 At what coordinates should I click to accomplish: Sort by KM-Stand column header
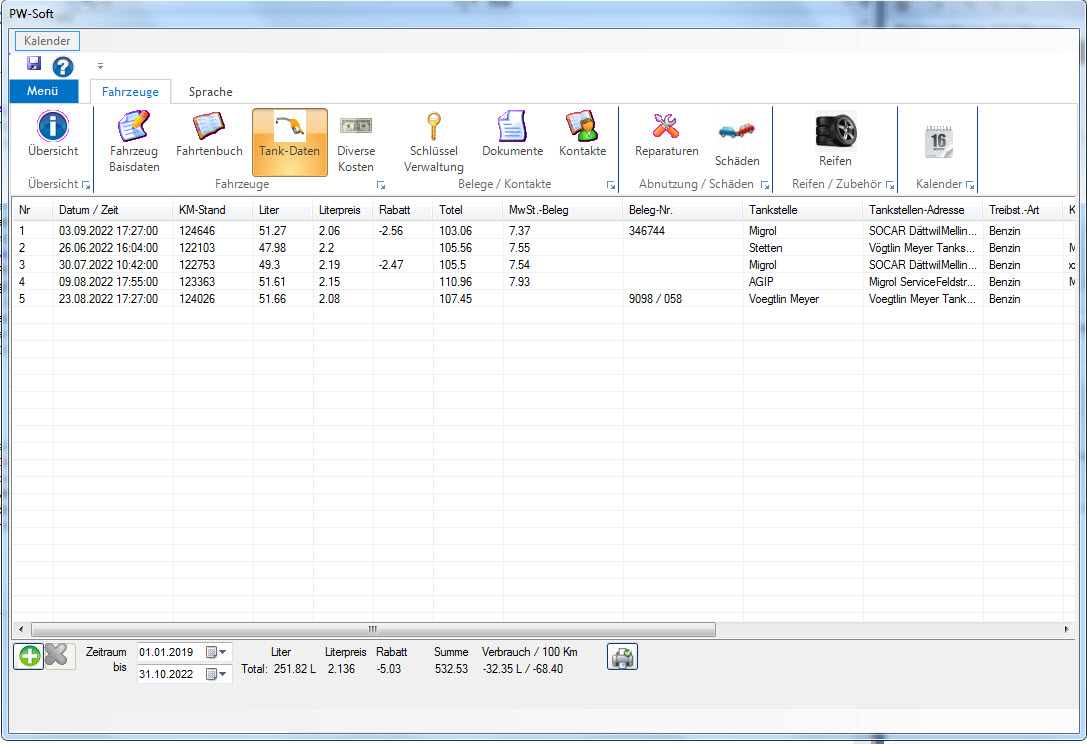pos(202,210)
